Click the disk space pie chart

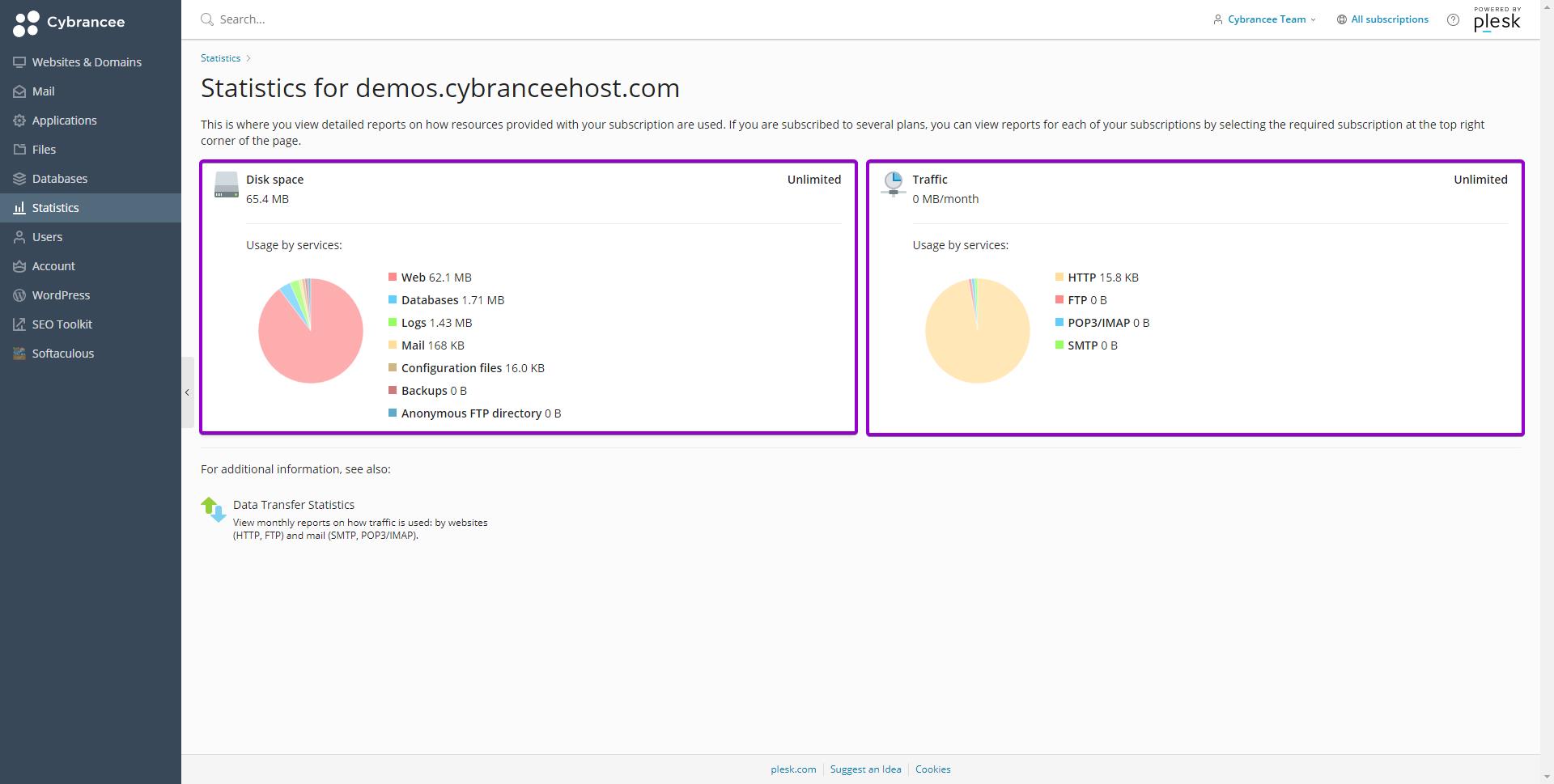pos(311,330)
